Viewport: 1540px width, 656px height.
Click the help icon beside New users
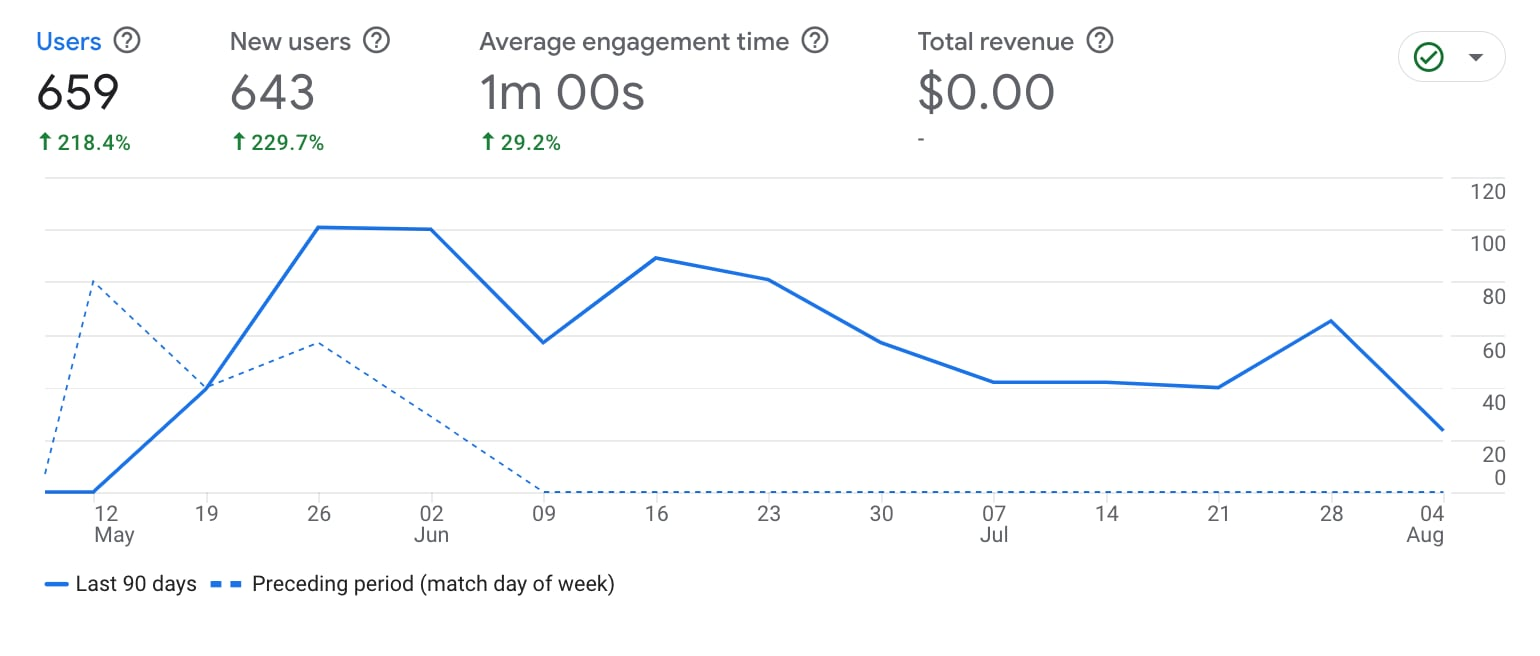click(x=376, y=41)
